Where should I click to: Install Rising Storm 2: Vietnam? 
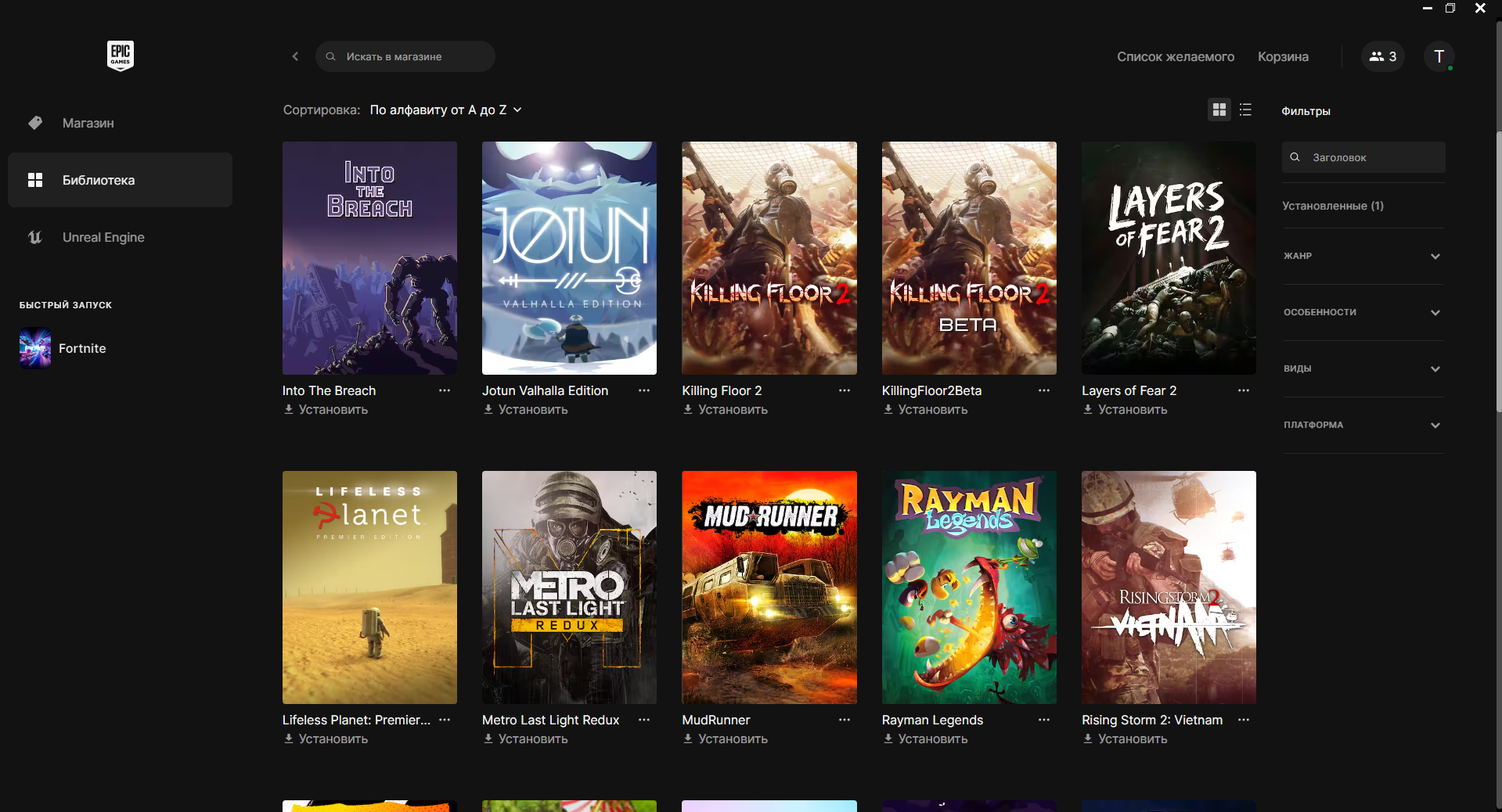(x=1125, y=738)
